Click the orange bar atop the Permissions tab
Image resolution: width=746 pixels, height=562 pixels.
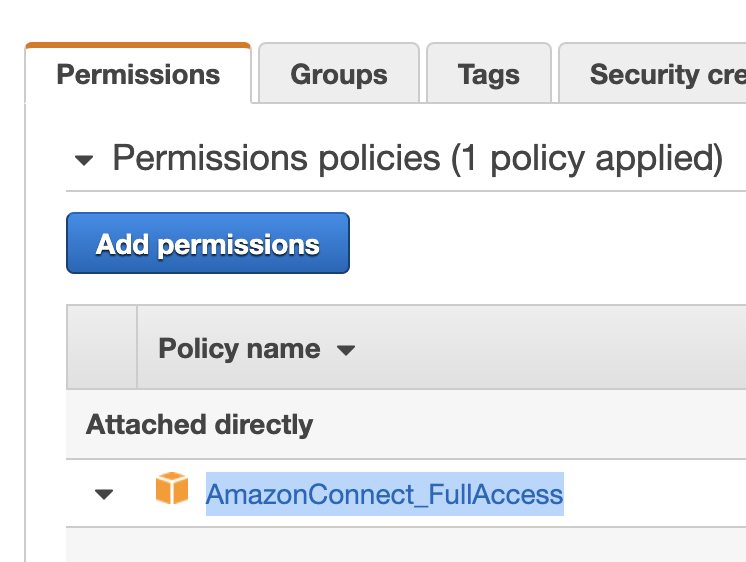click(x=138, y=45)
